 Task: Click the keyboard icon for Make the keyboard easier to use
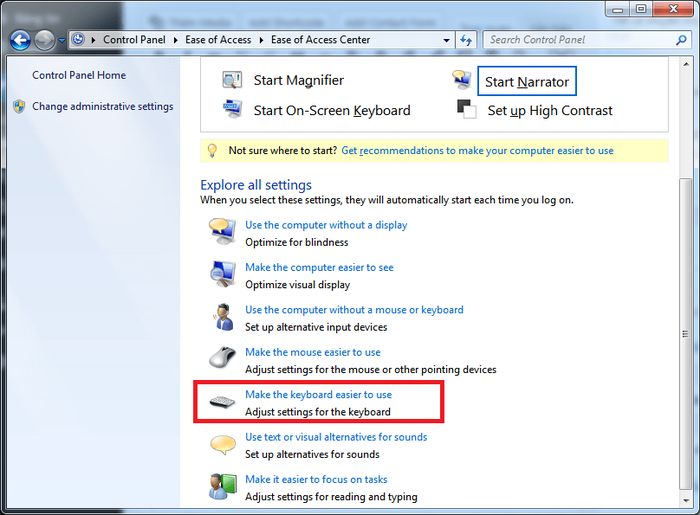pyautogui.click(x=222, y=402)
